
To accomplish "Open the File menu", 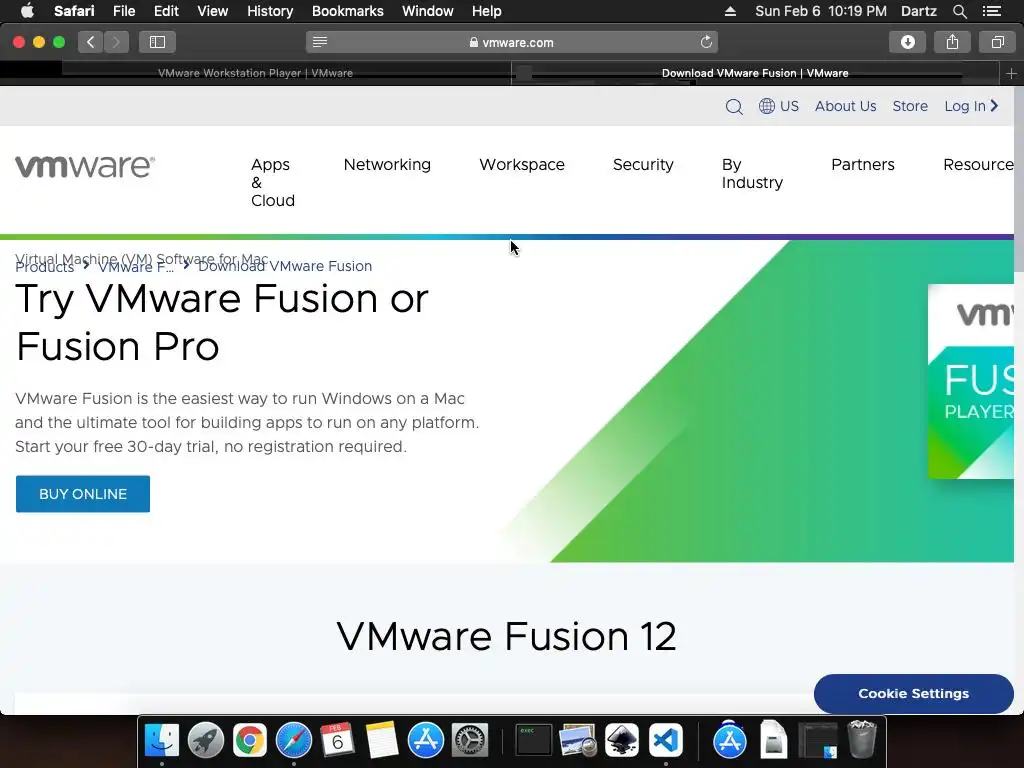I will click(123, 11).
